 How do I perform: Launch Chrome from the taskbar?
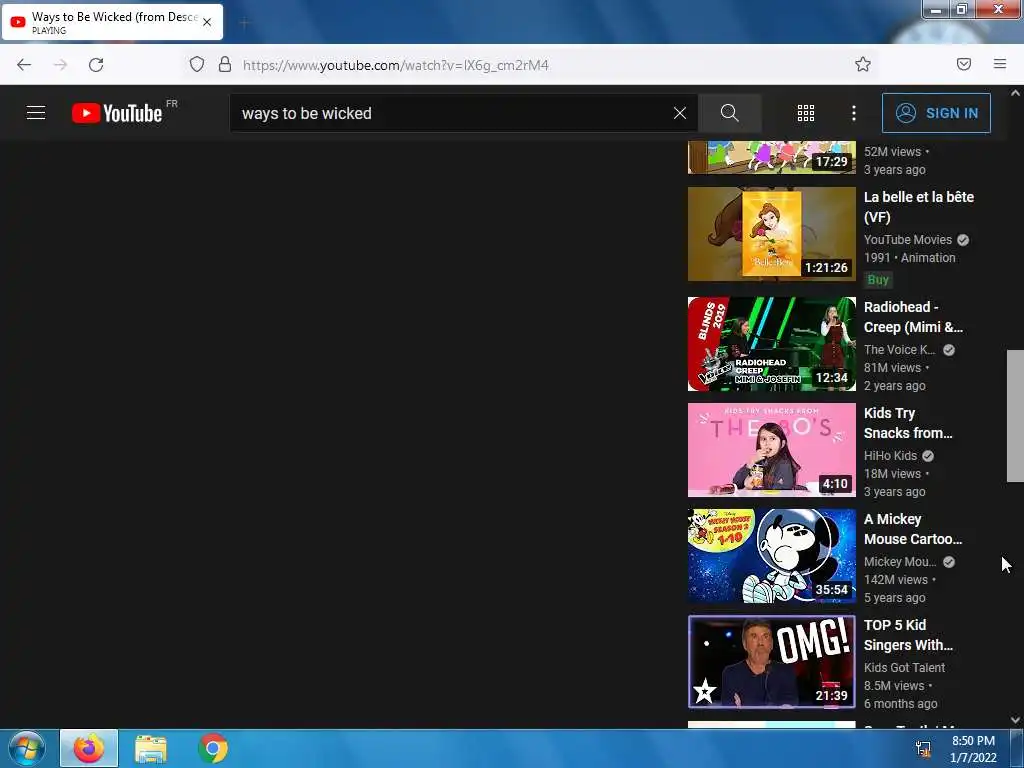click(x=212, y=748)
